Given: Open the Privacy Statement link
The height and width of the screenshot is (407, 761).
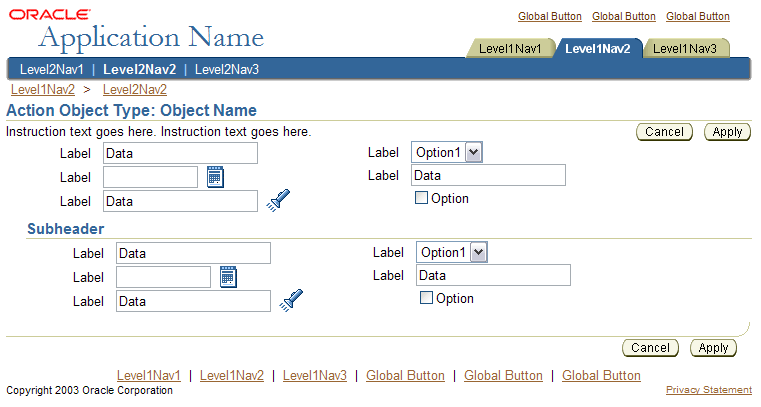Looking at the screenshot, I should coord(709,390).
